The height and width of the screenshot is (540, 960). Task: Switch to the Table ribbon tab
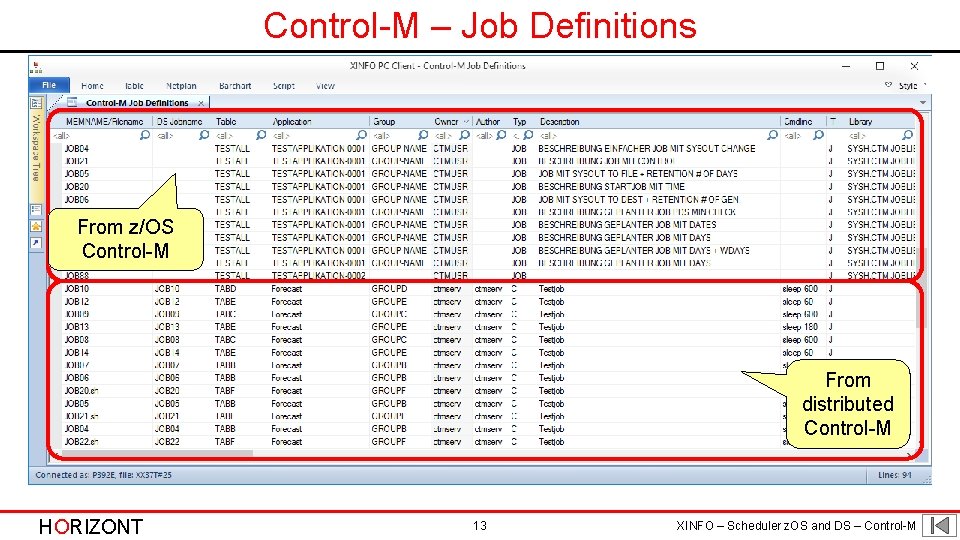coord(134,86)
